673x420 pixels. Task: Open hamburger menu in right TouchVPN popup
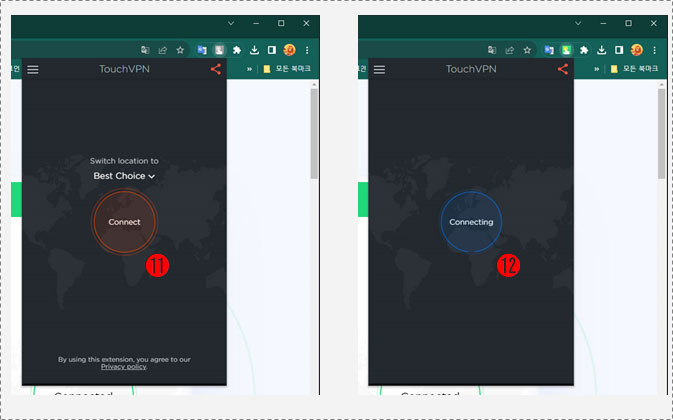point(379,69)
